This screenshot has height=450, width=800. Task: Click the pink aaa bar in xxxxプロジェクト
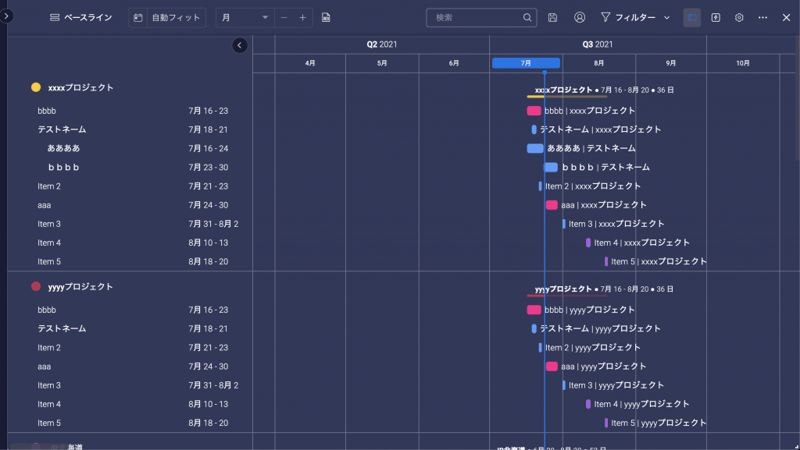(551, 205)
